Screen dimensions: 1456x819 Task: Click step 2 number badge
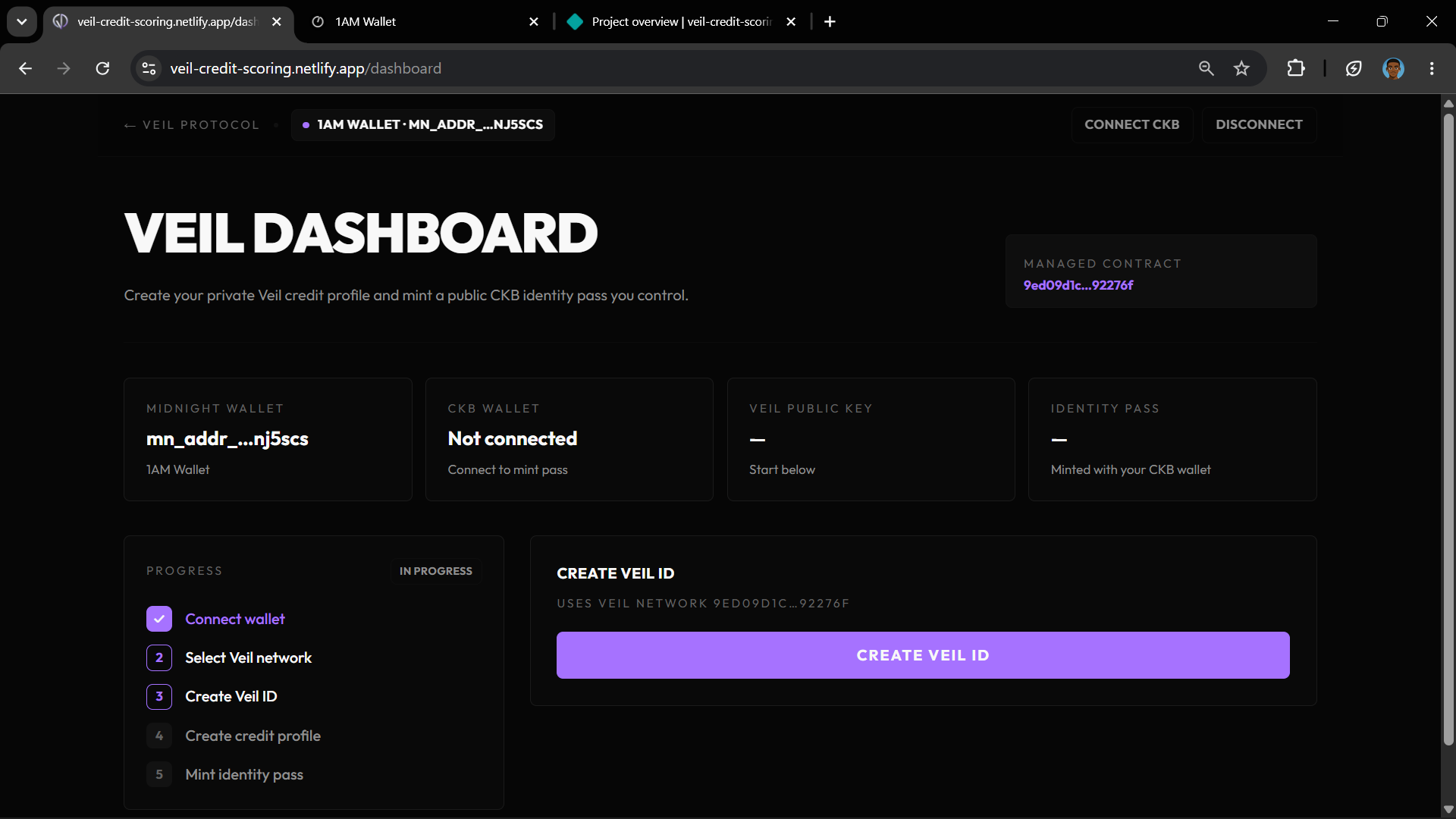[159, 657]
